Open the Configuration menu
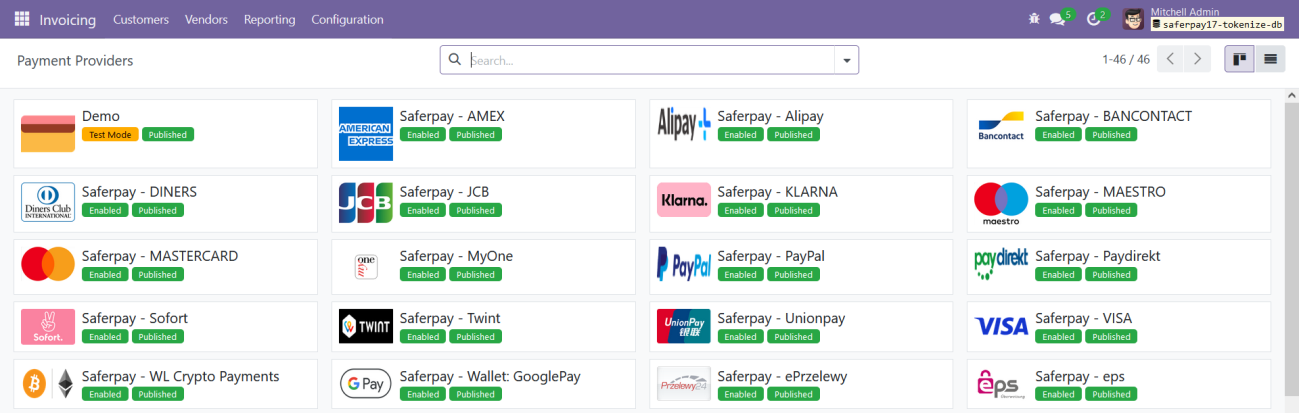Image resolution: width=1299 pixels, height=413 pixels. (347, 19)
